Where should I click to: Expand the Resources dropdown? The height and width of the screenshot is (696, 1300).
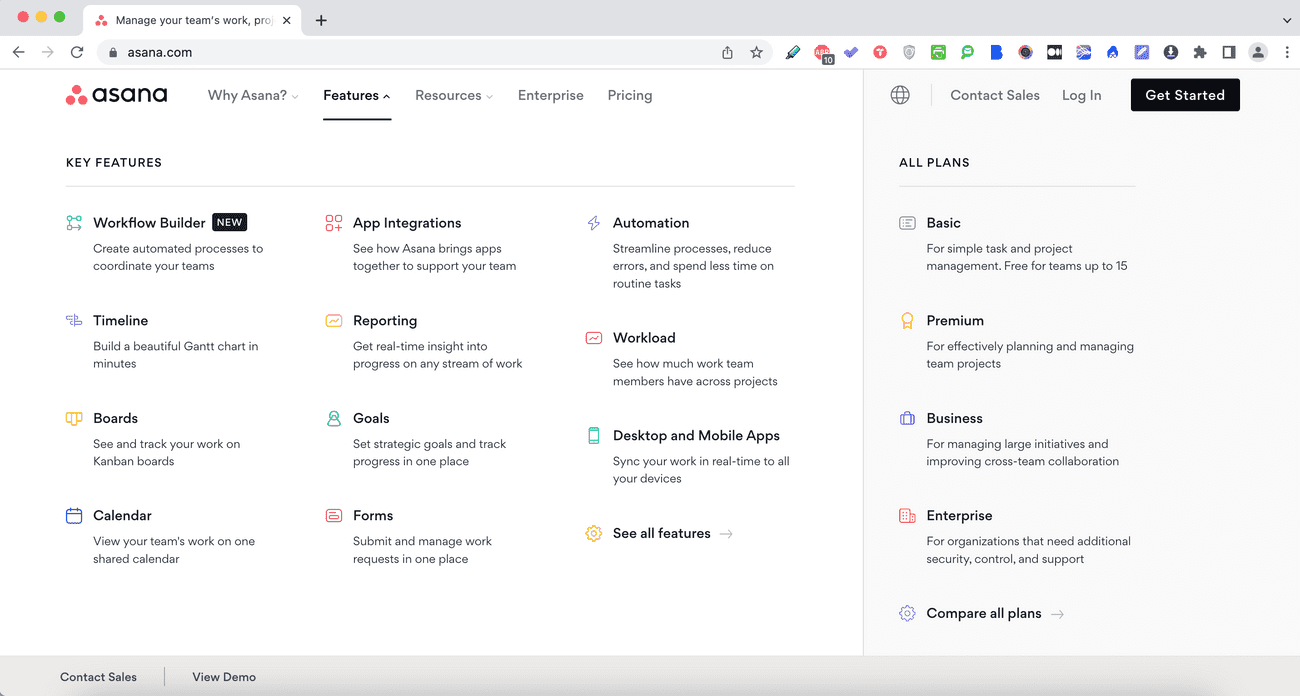454,95
